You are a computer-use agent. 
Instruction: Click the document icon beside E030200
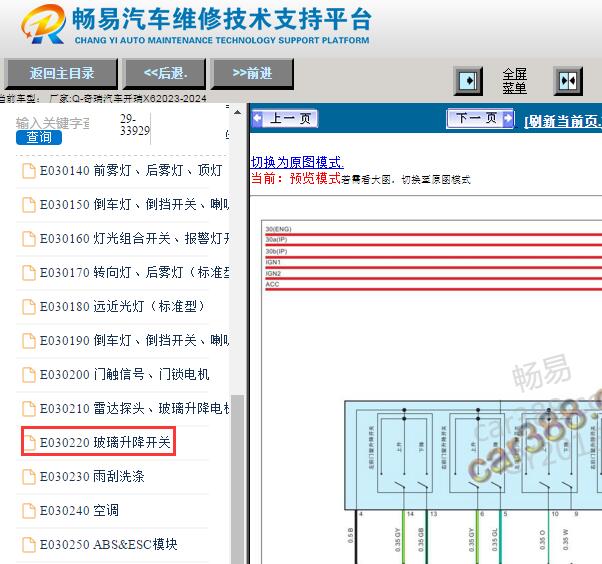point(29,375)
